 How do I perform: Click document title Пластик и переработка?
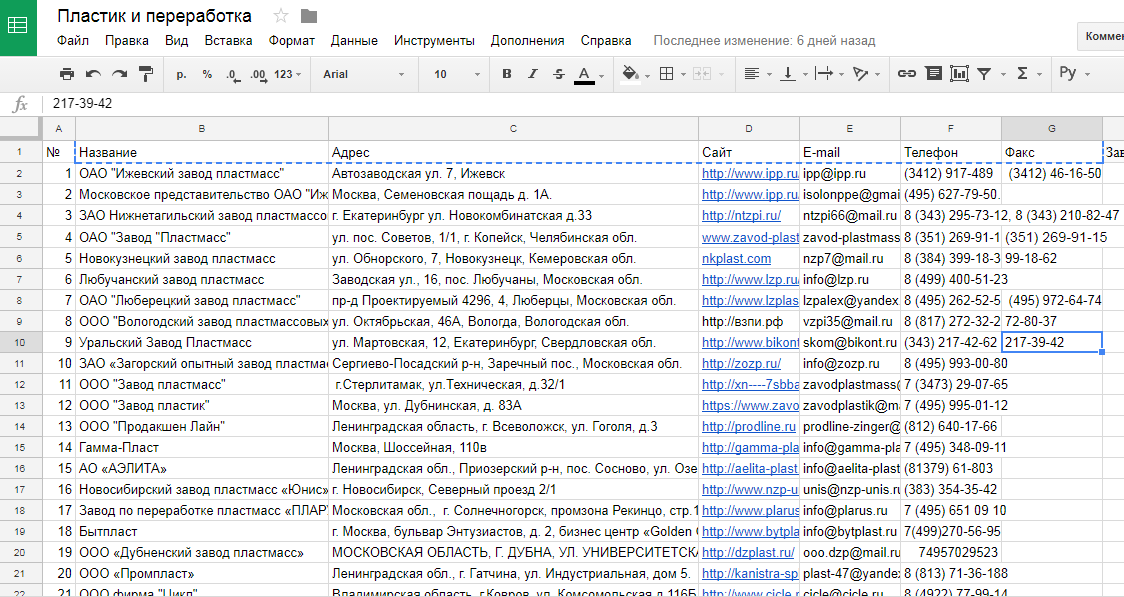click(154, 16)
